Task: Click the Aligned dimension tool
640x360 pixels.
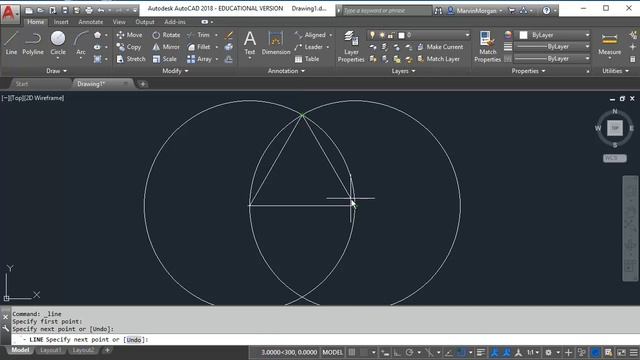Action: coord(310,35)
